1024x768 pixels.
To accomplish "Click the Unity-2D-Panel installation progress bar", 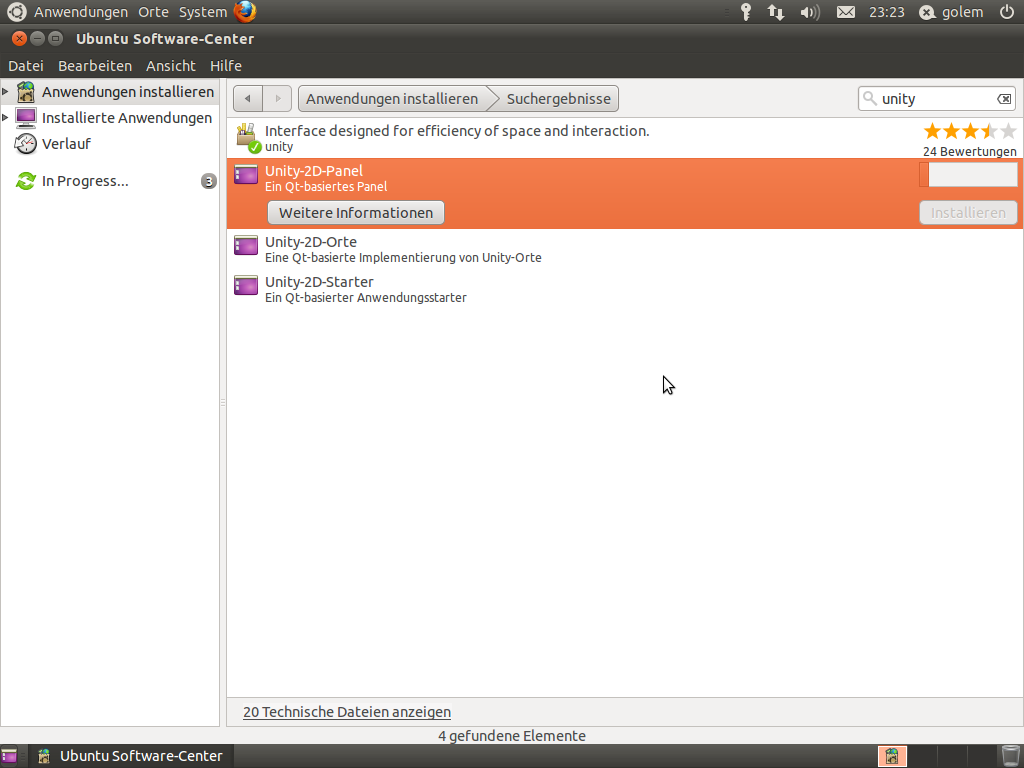I will coord(968,175).
